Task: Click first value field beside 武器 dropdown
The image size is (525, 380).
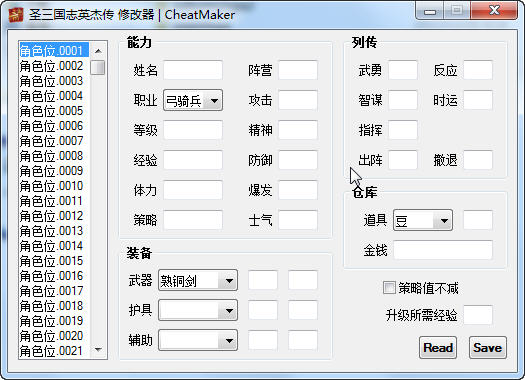Action: pyautogui.click(x=263, y=280)
